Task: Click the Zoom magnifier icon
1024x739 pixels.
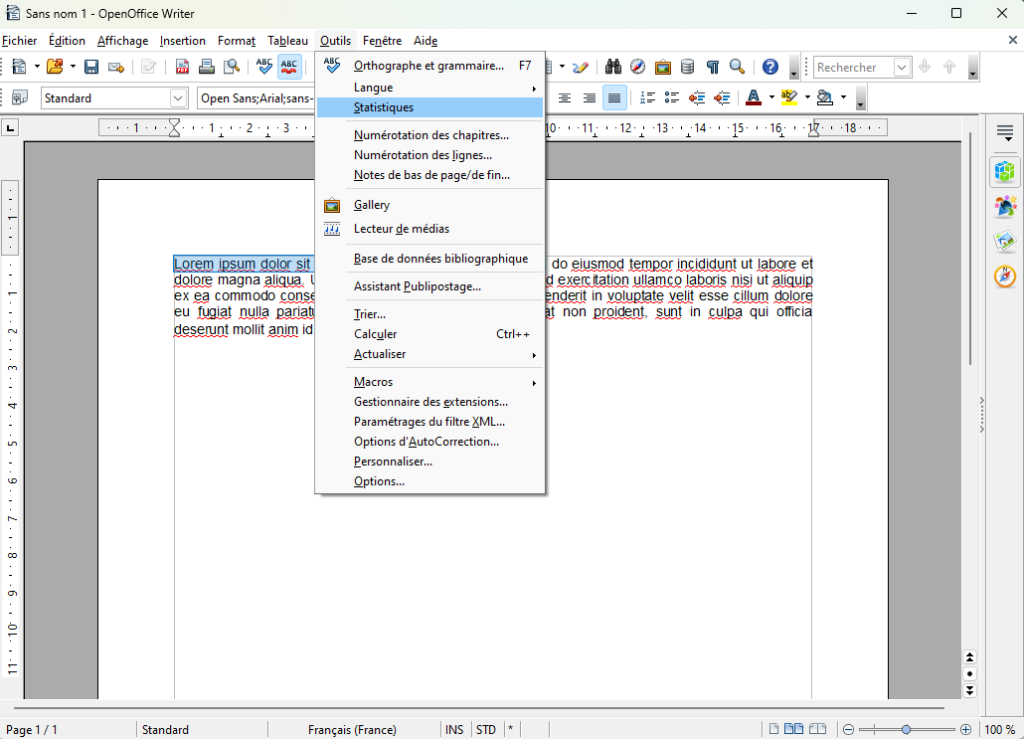Action: (x=737, y=67)
